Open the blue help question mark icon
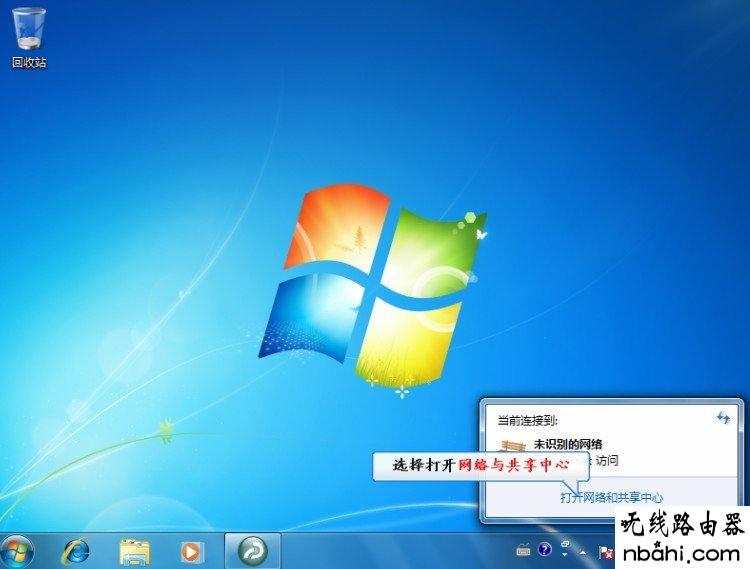750x569 pixels. coord(545,549)
